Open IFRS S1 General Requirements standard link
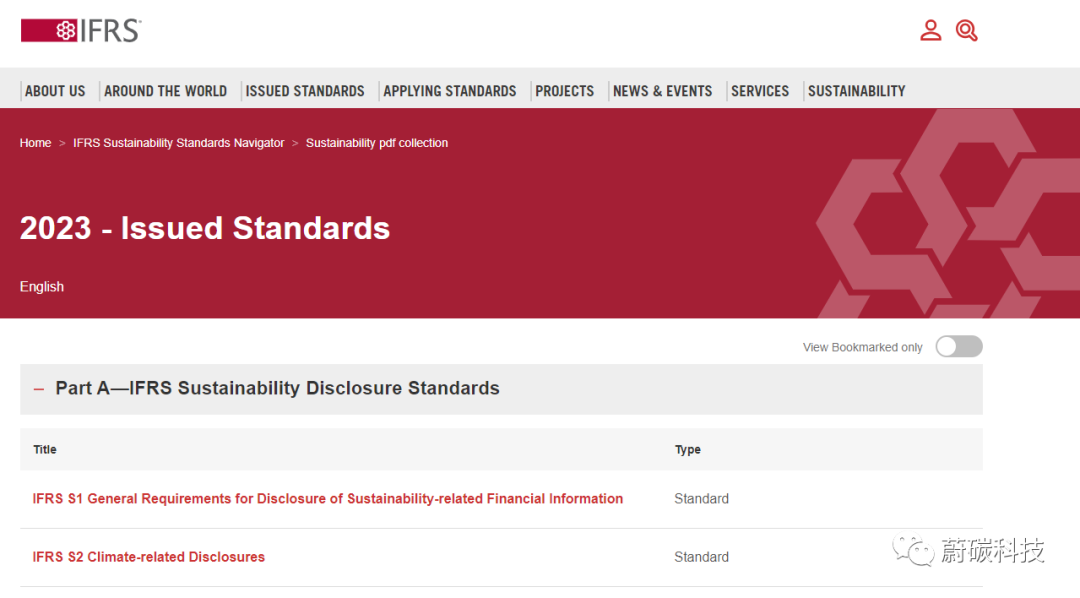 point(328,499)
